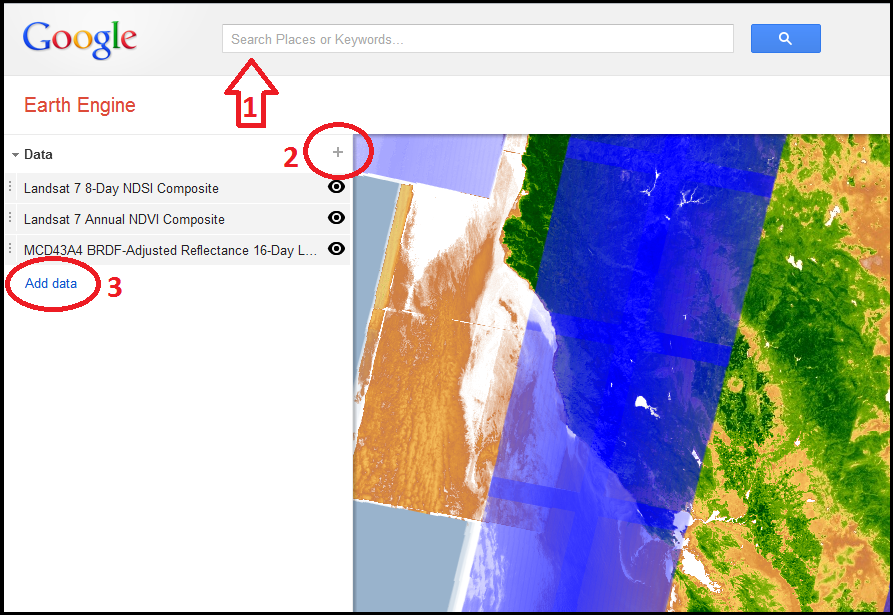Screen dimensions: 893x615
Task: Select the Landsat 7 Annual NDVI Composite row
Action: [178, 219]
